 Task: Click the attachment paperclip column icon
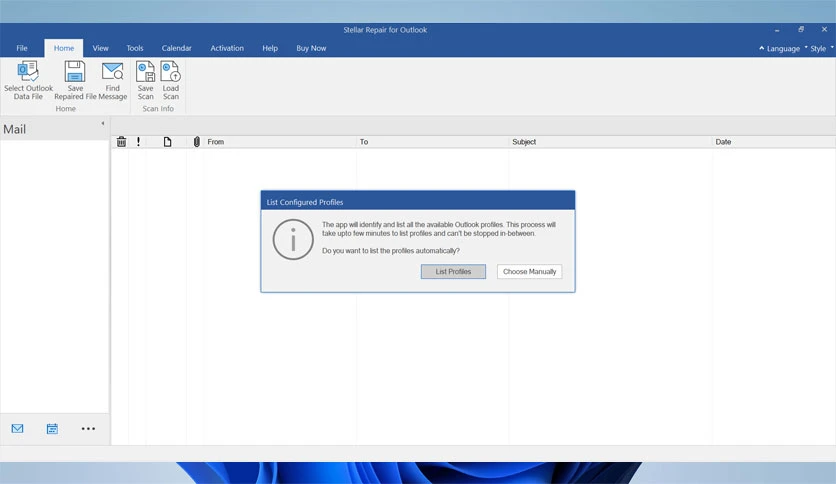point(197,142)
